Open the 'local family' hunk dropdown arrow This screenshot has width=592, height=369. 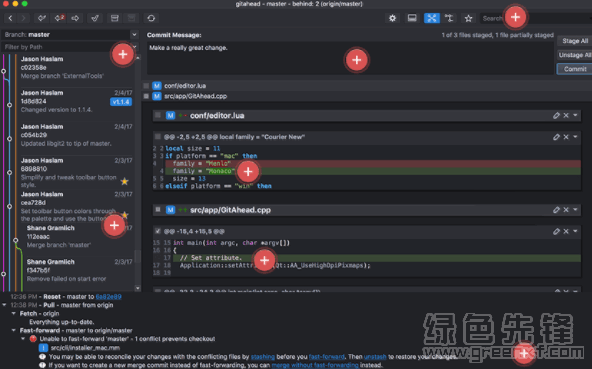(x=575, y=137)
